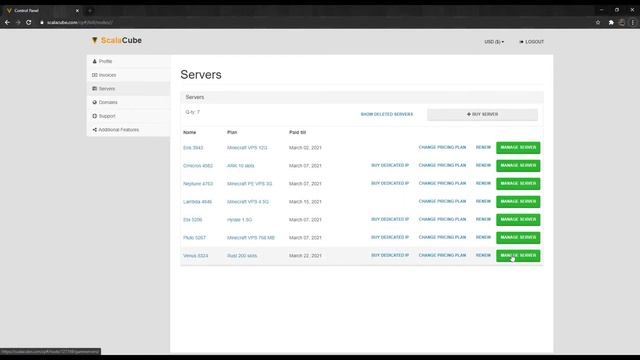Click the "Paid till" column header

pos(298,132)
